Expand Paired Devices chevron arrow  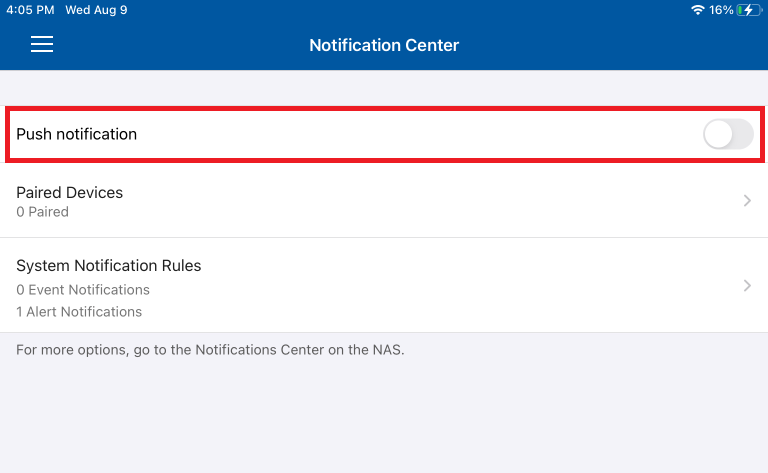tap(747, 200)
